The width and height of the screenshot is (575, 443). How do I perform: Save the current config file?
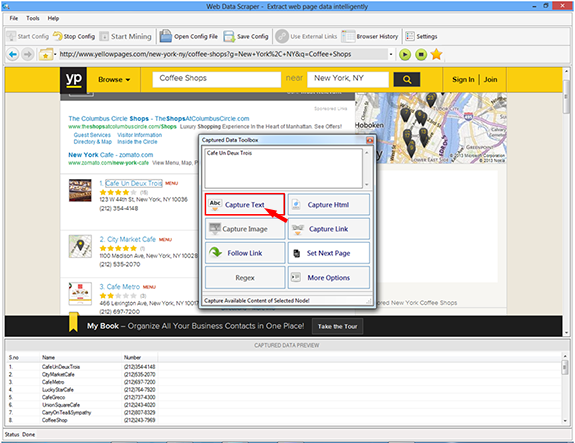pos(246,36)
